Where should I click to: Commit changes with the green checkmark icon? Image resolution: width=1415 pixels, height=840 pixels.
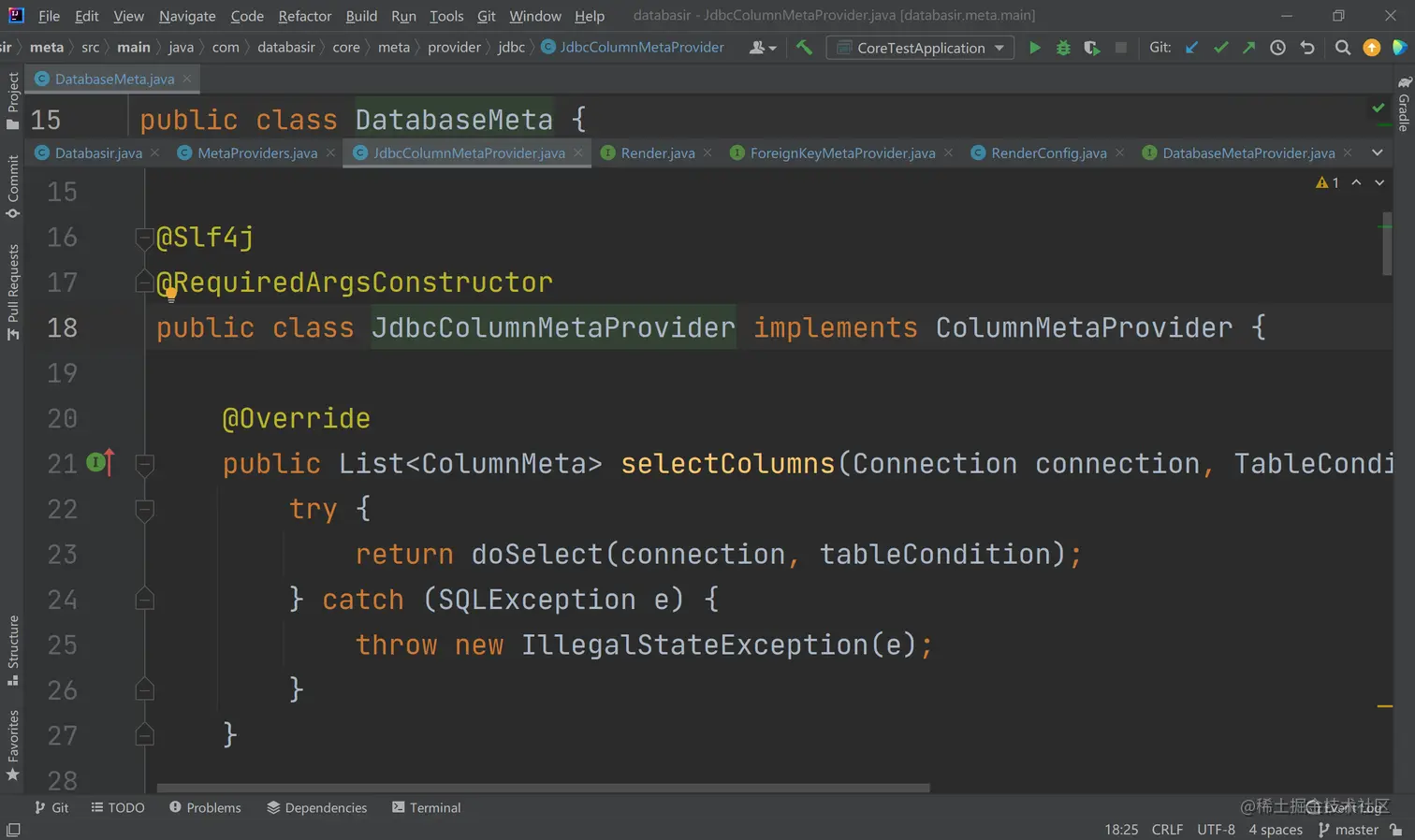coord(1220,48)
